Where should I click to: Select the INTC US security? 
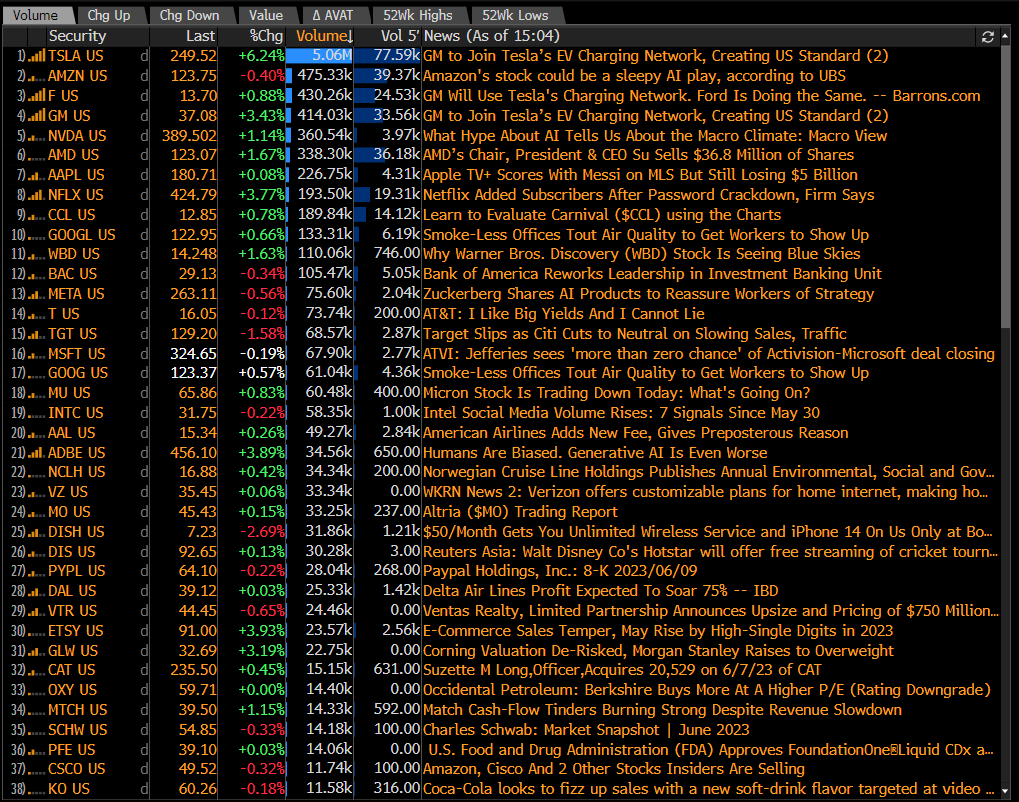coord(75,413)
